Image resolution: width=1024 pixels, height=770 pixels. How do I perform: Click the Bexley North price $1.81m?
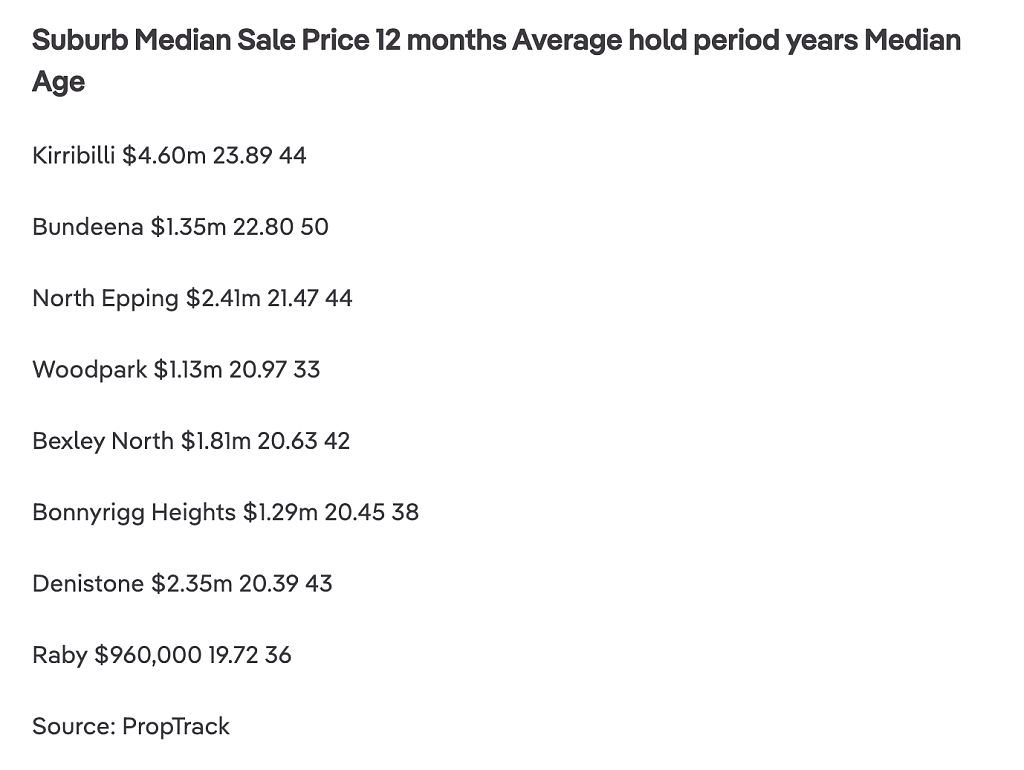pos(216,441)
